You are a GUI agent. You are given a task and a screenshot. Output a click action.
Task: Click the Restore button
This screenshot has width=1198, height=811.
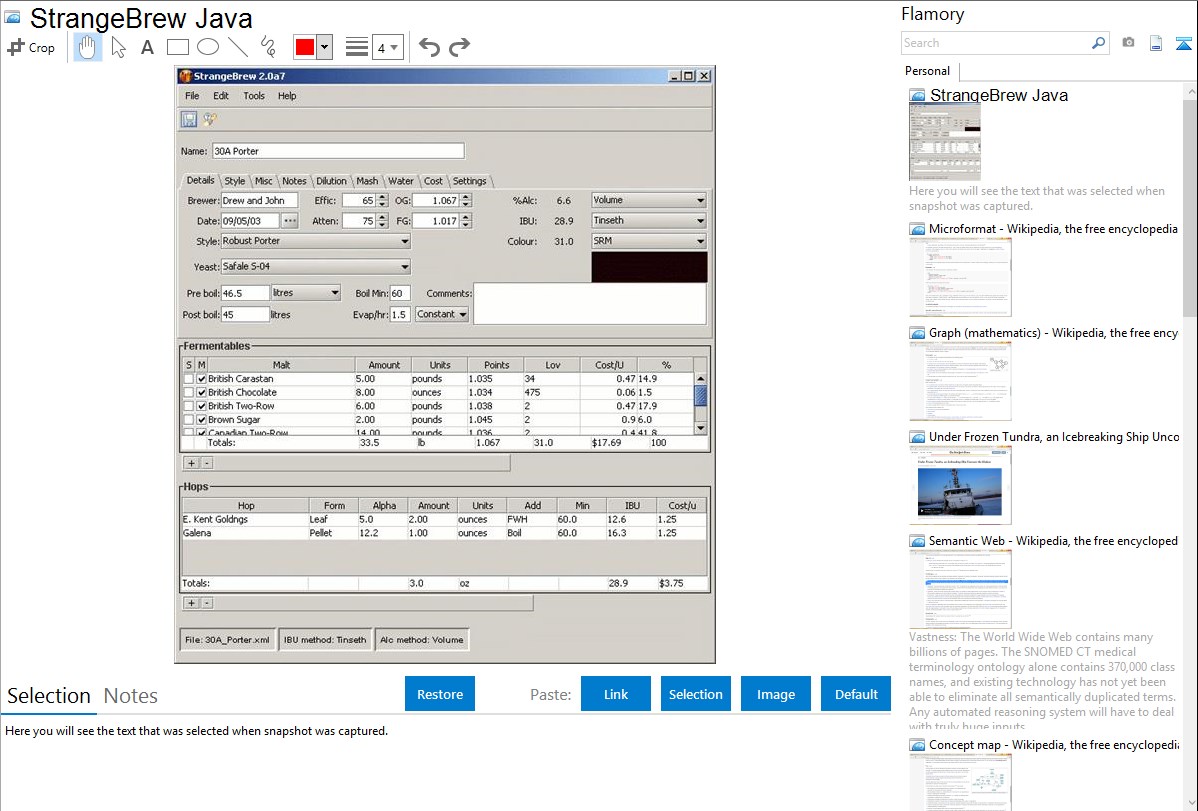440,694
